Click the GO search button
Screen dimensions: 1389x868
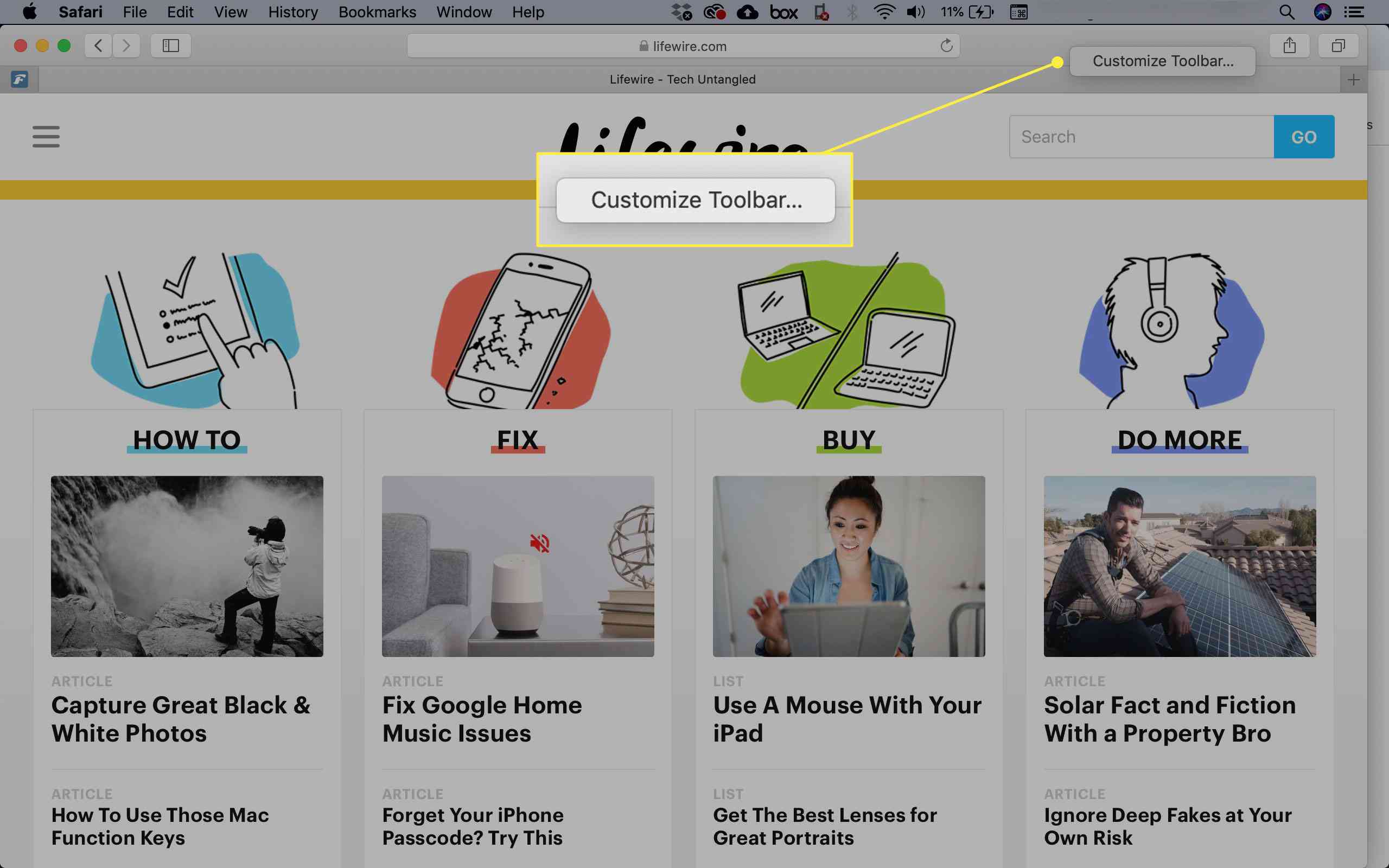tap(1303, 136)
